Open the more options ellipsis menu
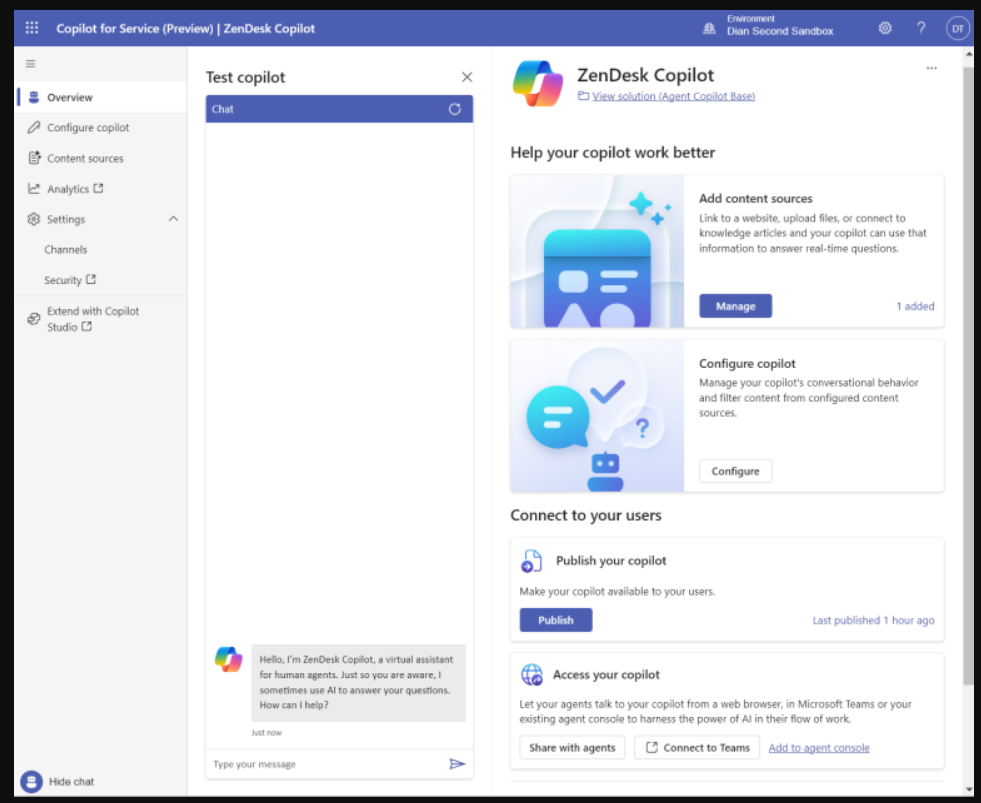This screenshot has width=981, height=803. (932, 68)
